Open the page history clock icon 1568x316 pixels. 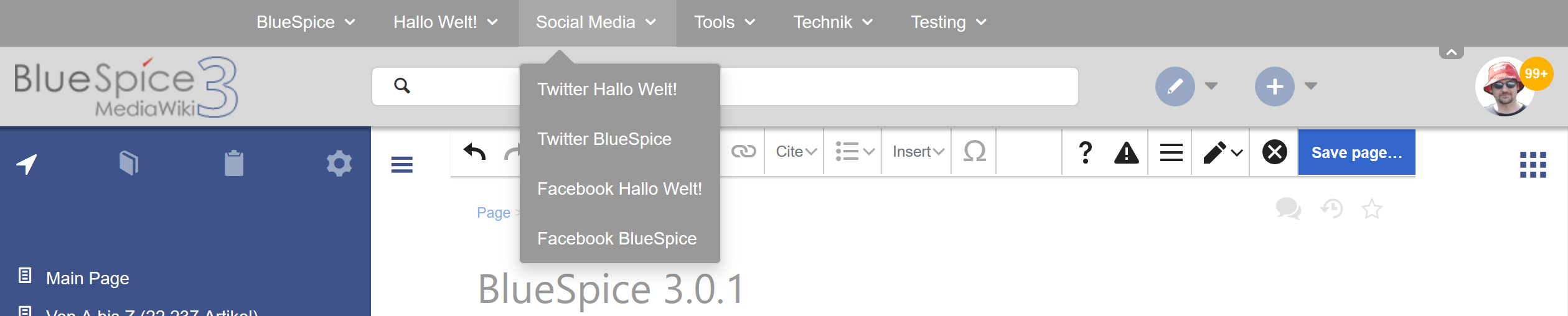1331,209
